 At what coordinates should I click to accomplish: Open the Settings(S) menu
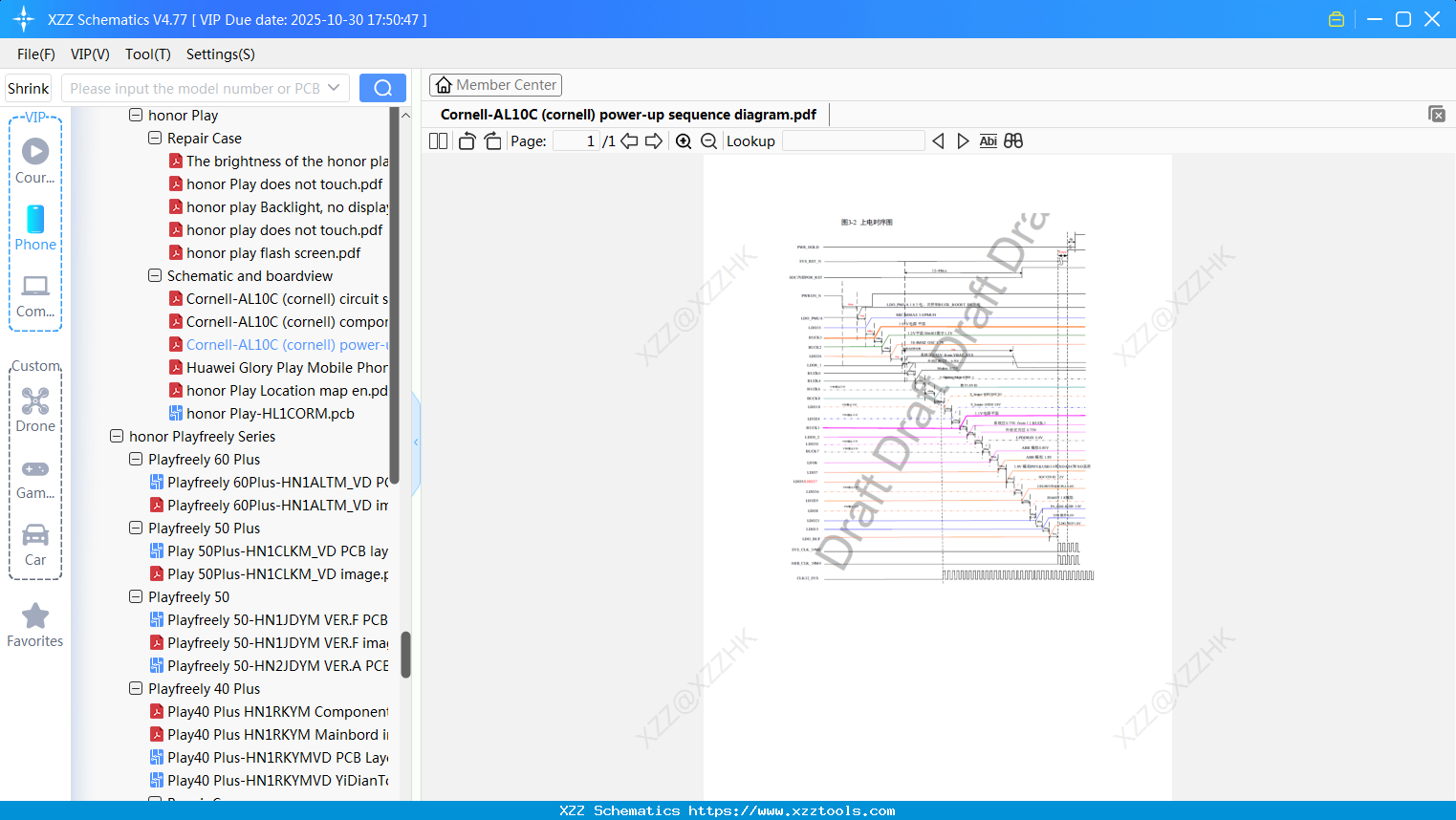click(x=221, y=54)
